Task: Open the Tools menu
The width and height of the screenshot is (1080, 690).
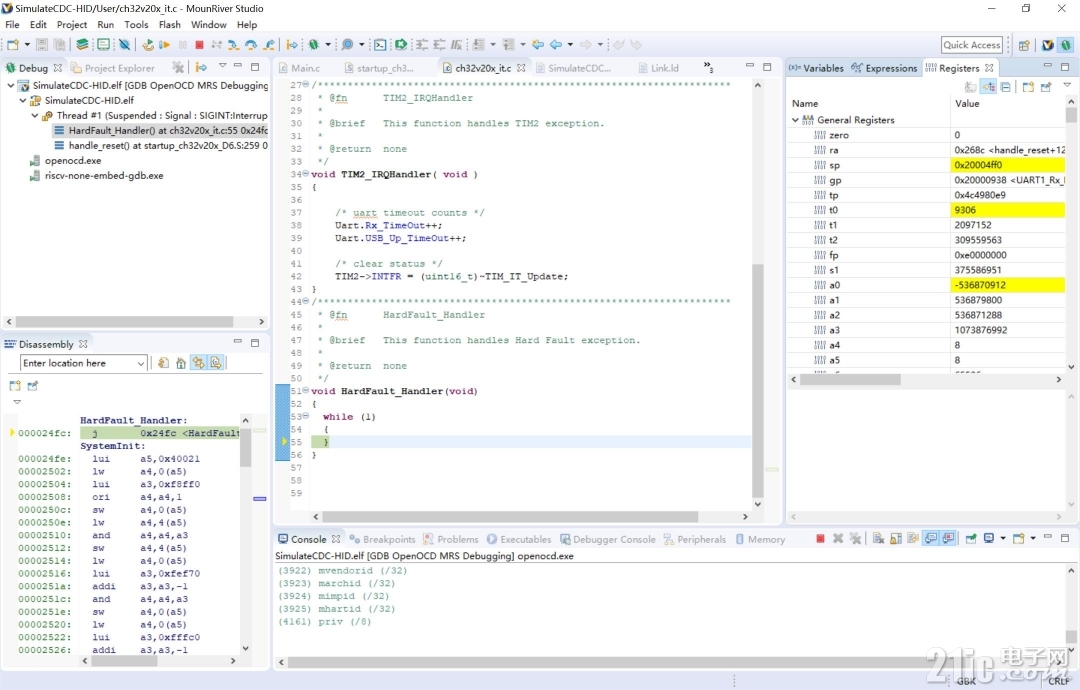Action: pos(136,25)
